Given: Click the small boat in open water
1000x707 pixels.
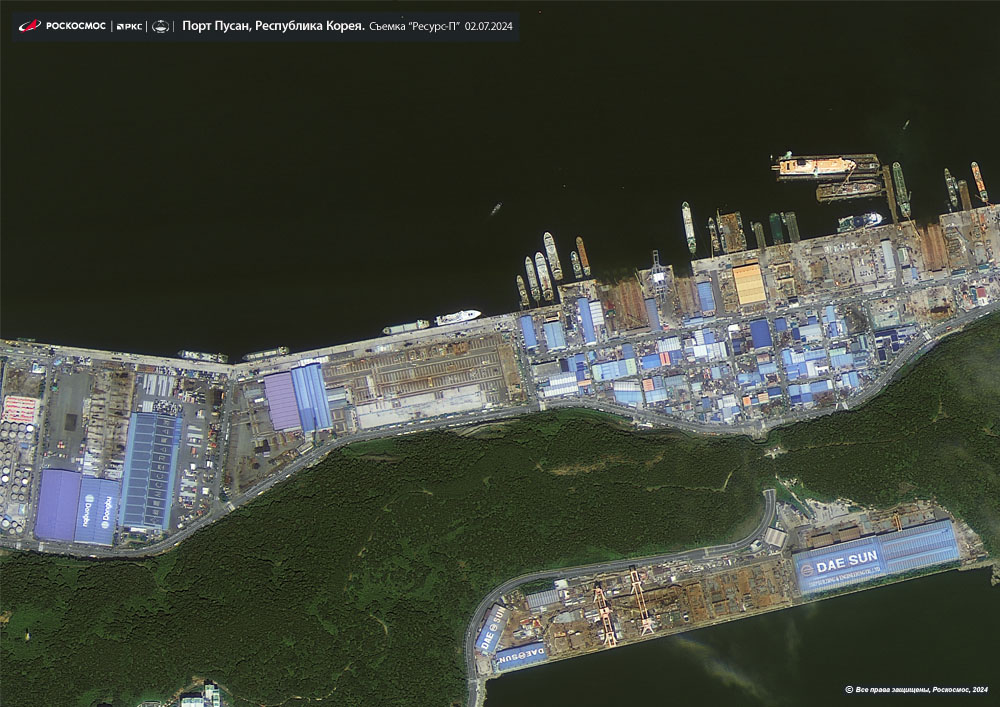Looking at the screenshot, I should pyautogui.click(x=495, y=209).
